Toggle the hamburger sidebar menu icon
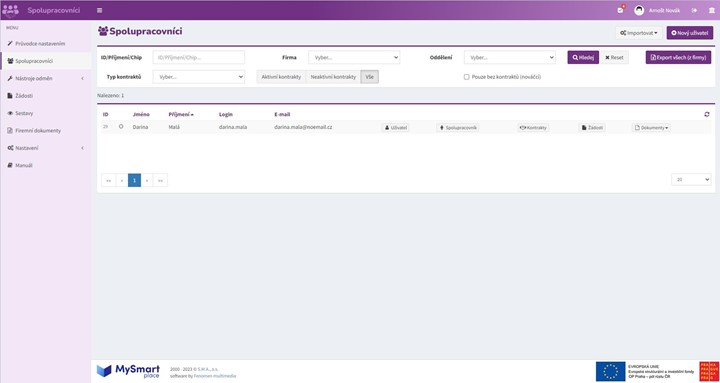 (x=100, y=10)
